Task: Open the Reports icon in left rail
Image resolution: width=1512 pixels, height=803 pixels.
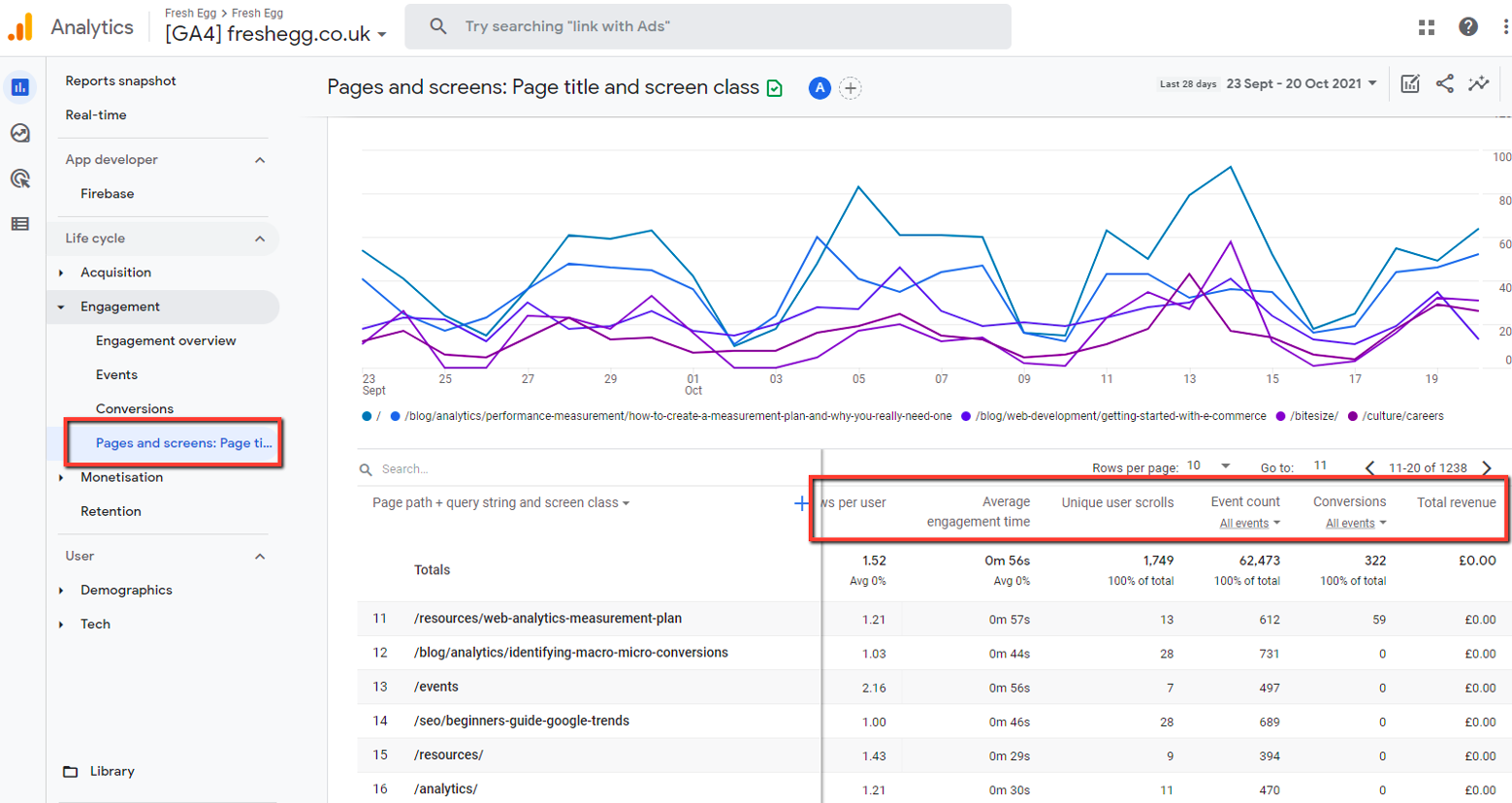Action: tap(20, 87)
